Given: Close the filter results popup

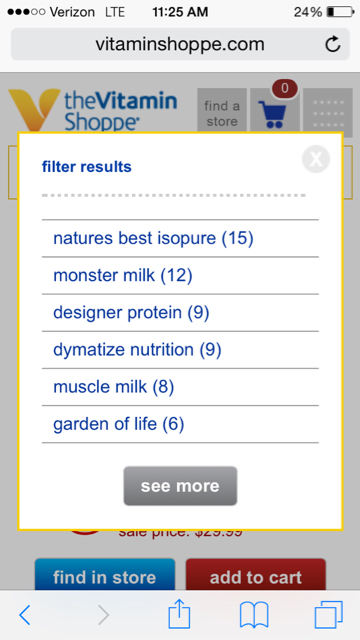Looking at the screenshot, I should click(x=316, y=159).
